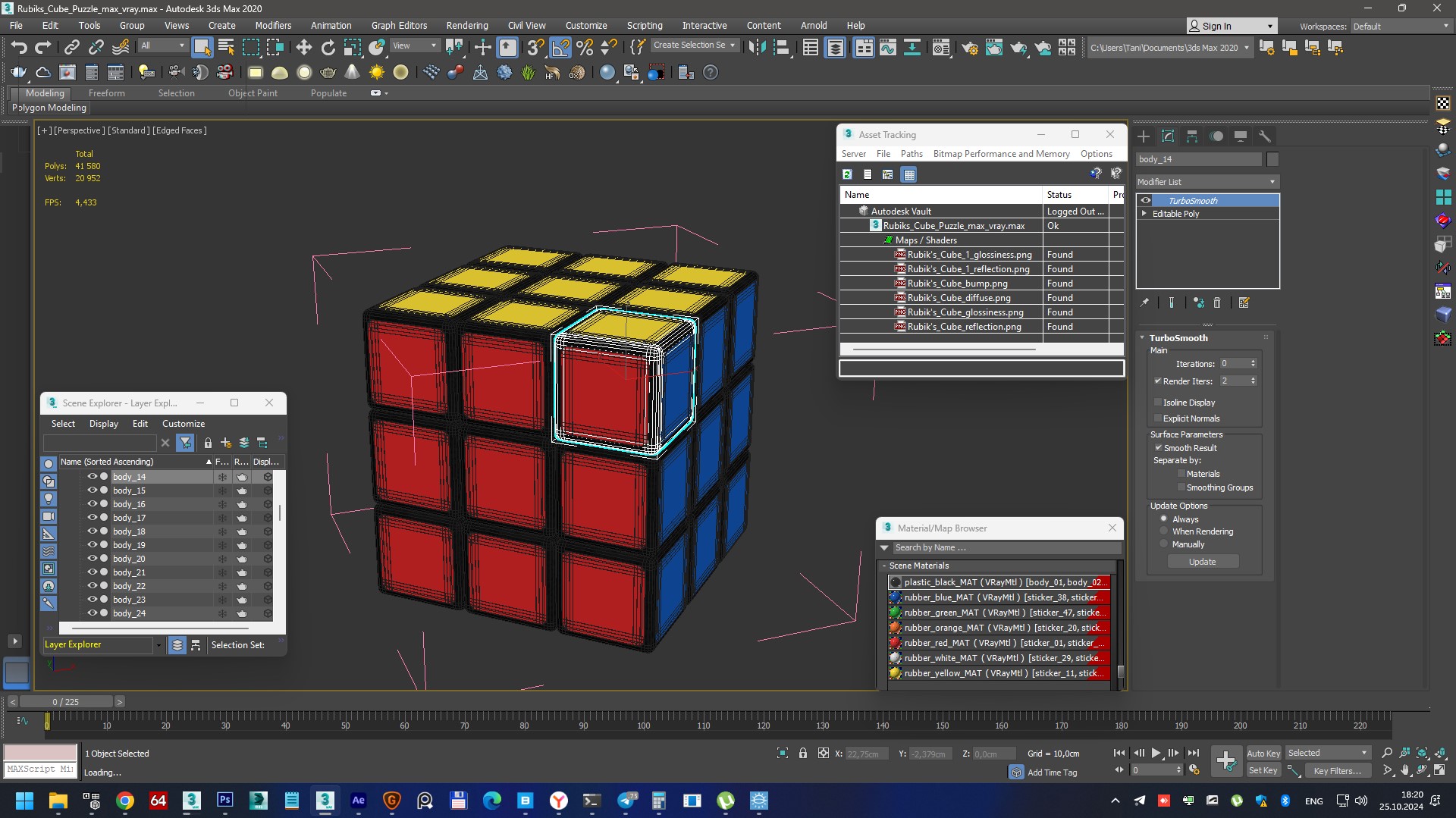Toggle the Percent Snap icon
Screen dimensions: 1456x818
point(585,48)
